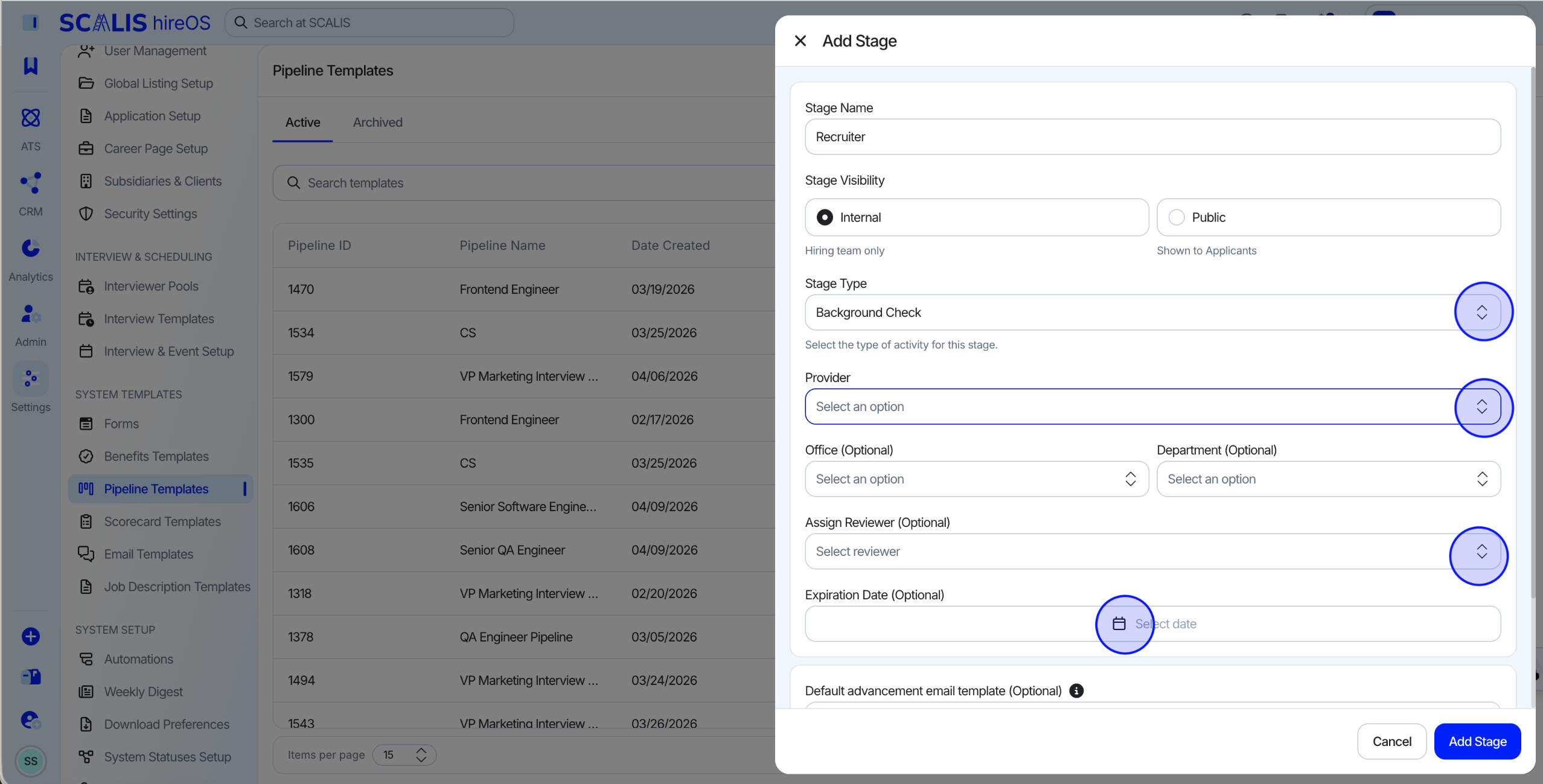Screen dimensions: 1543x784
Task: Click the Pipeline ID column header
Action: pyautogui.click(x=319, y=246)
